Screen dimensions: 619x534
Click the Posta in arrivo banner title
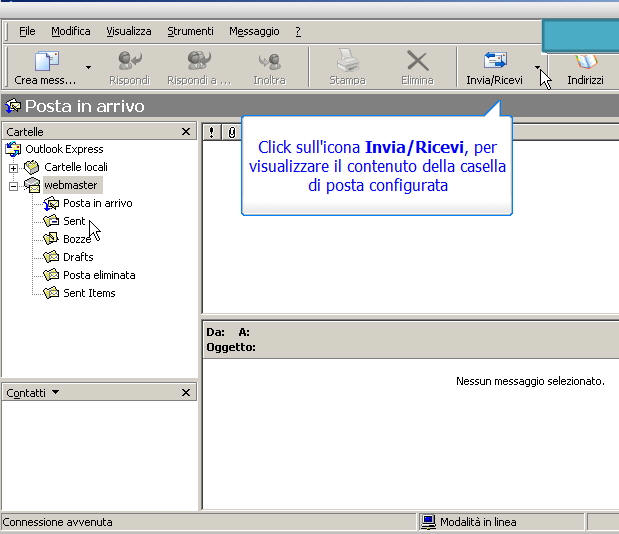pos(85,106)
